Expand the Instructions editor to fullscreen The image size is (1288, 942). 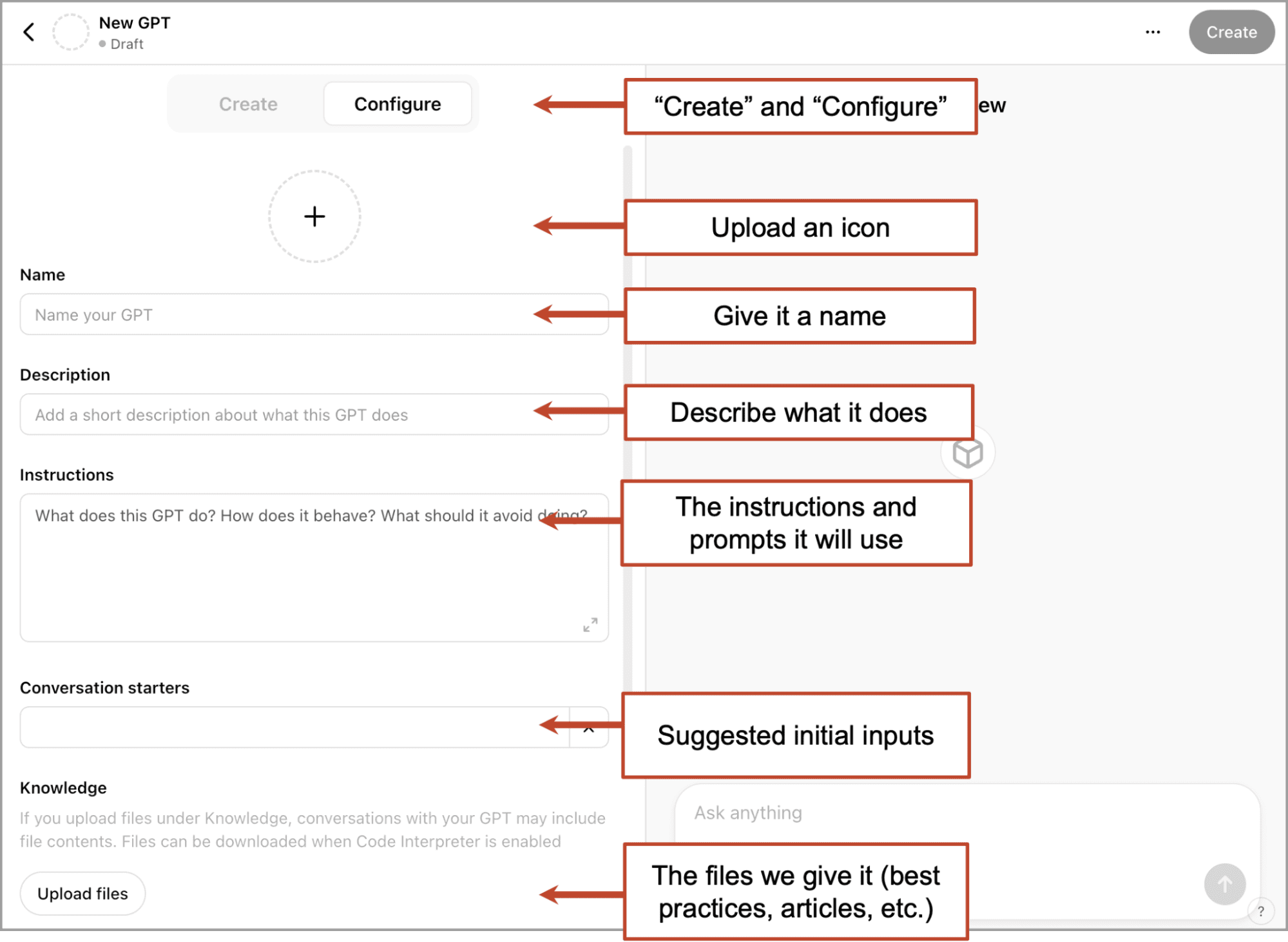click(590, 623)
